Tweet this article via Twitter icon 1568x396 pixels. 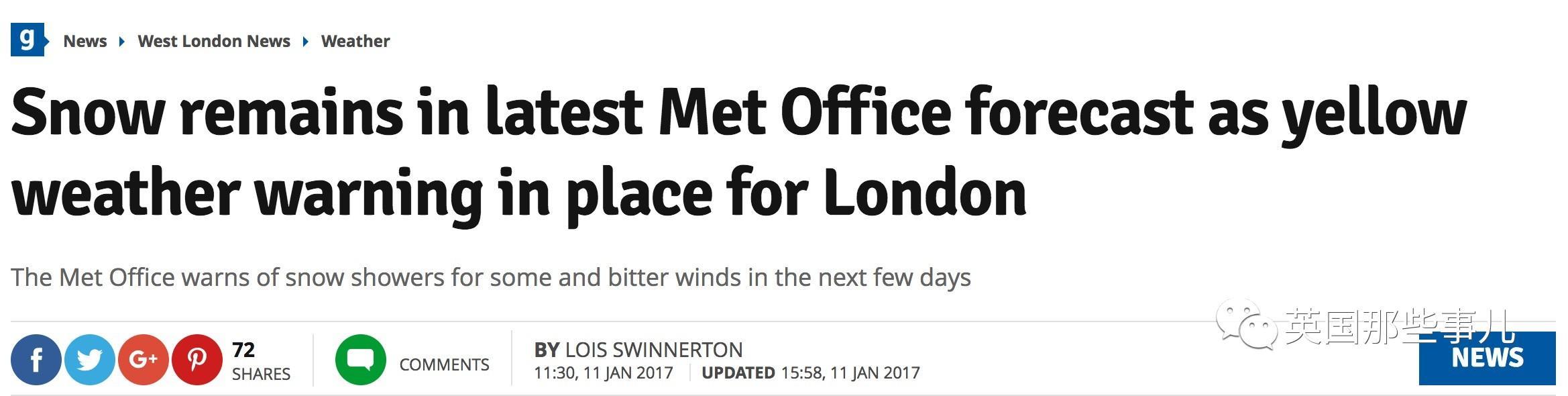tap(90, 360)
